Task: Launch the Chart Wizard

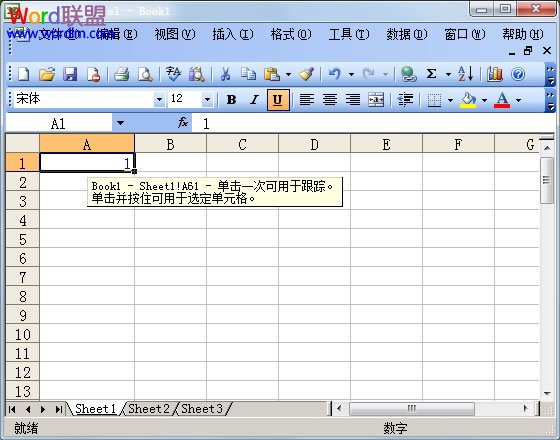Action: (495, 74)
